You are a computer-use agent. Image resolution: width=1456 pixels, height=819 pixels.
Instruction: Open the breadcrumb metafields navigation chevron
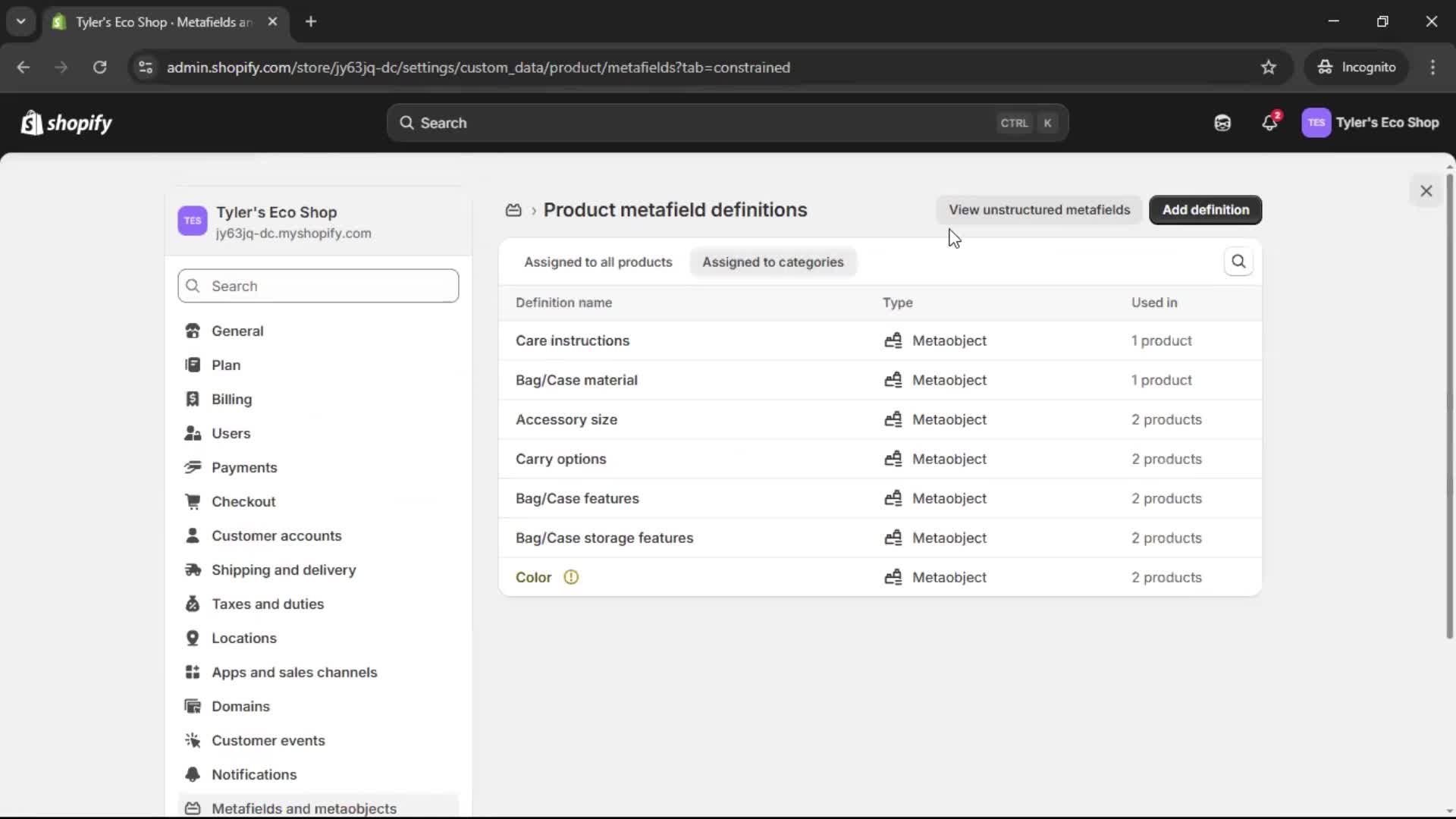(533, 211)
